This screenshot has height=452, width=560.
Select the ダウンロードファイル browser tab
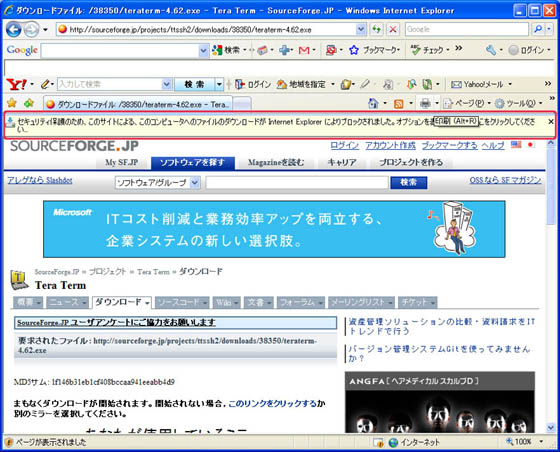point(138,104)
